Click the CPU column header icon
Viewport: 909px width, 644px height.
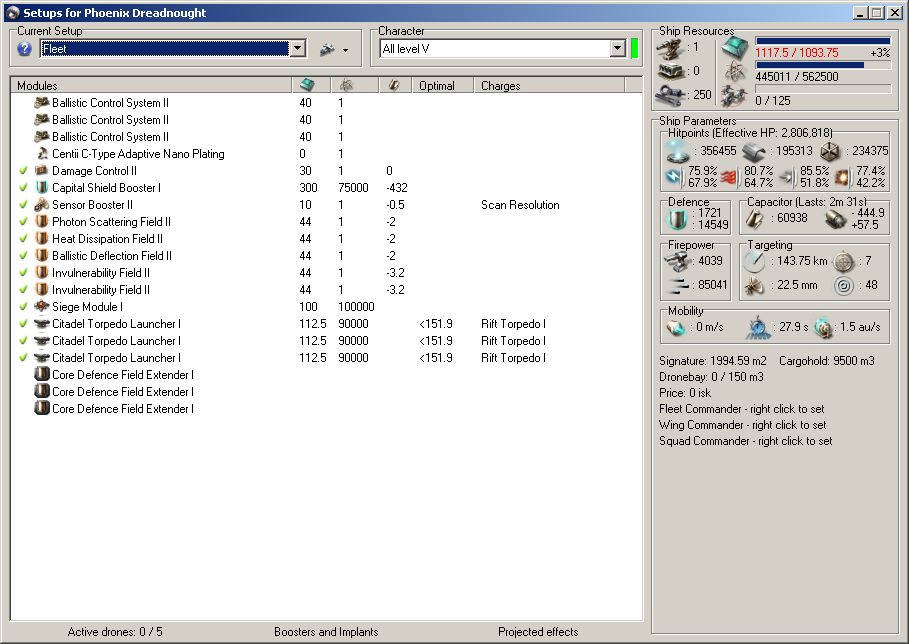[x=307, y=85]
